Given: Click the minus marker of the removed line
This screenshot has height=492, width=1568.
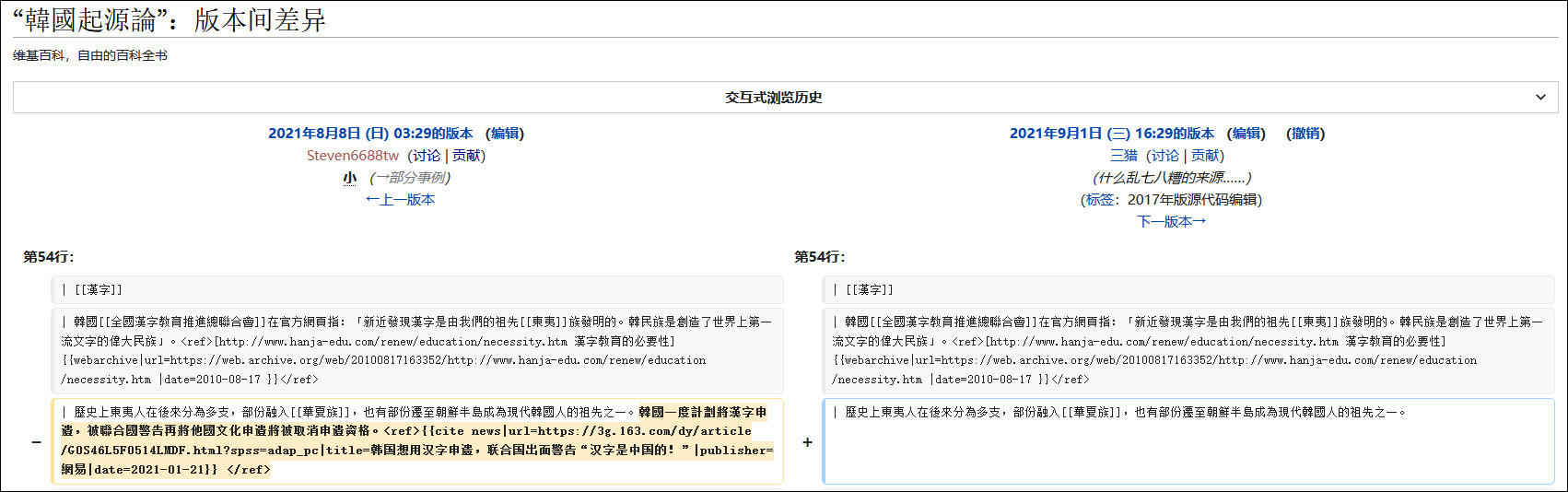Looking at the screenshot, I should coord(36,442).
